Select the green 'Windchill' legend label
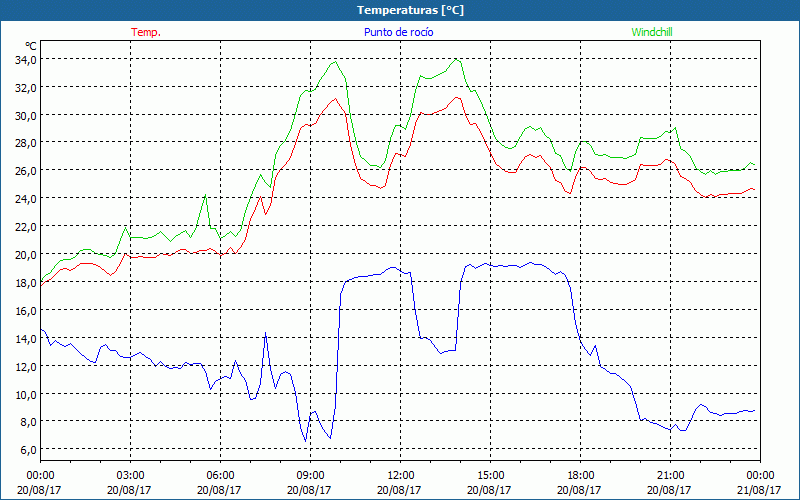This screenshot has height=500, width=800. click(652, 32)
